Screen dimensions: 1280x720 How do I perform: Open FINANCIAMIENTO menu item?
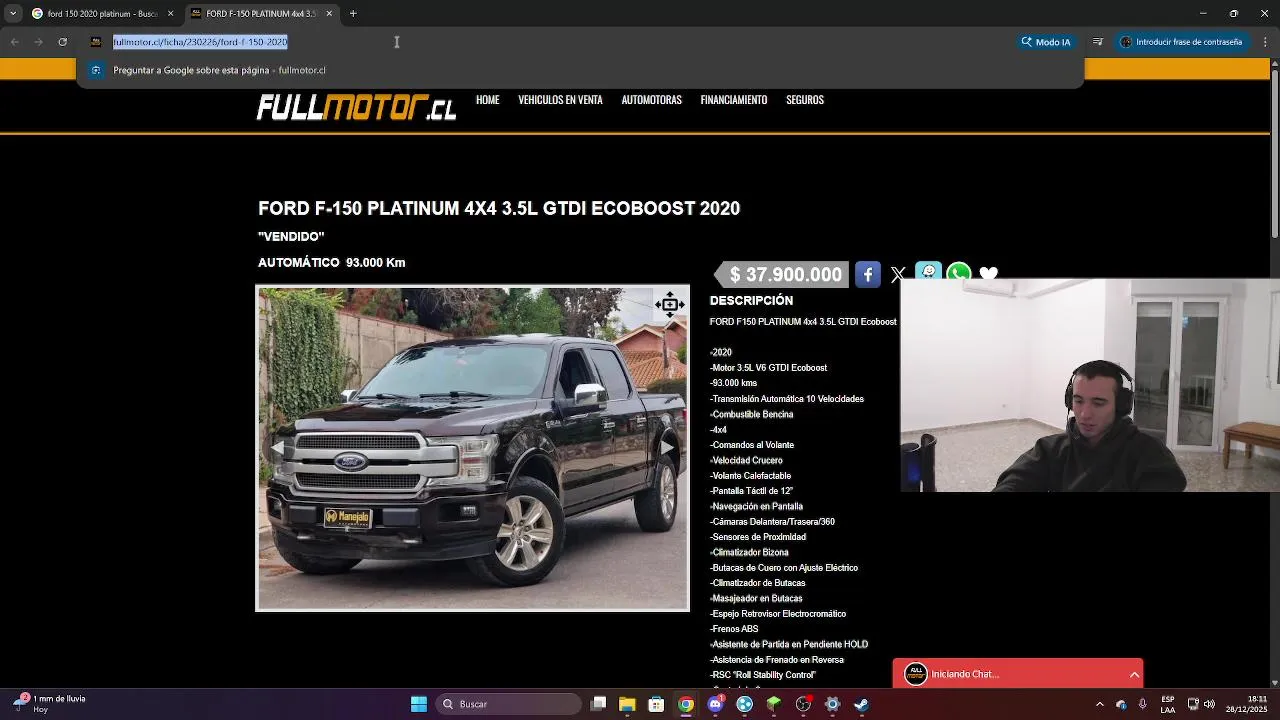[733, 100]
